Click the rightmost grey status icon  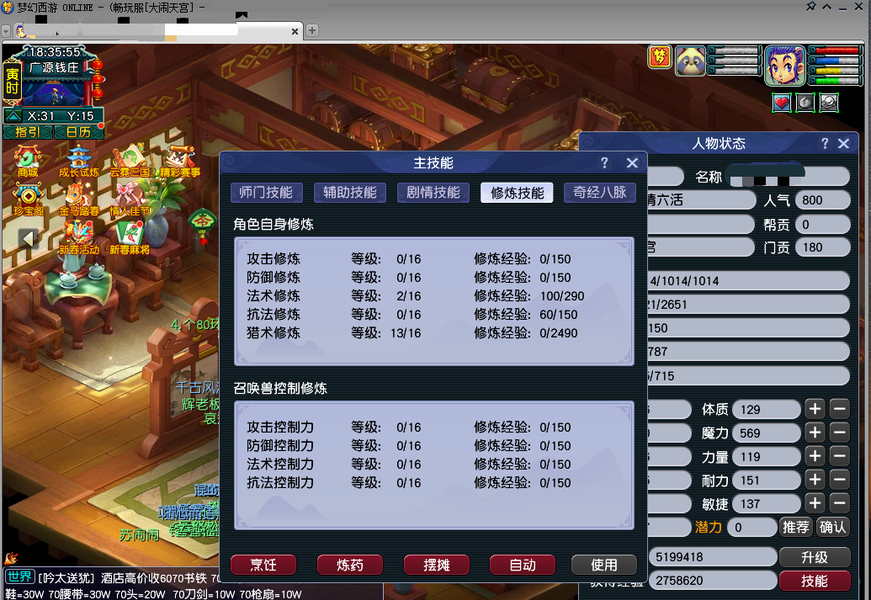829,102
